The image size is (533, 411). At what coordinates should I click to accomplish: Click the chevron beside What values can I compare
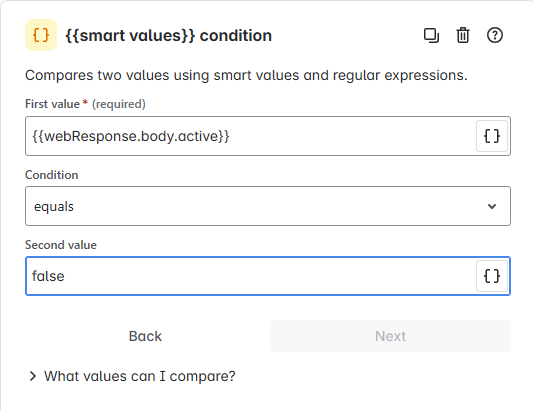[x=33, y=376]
